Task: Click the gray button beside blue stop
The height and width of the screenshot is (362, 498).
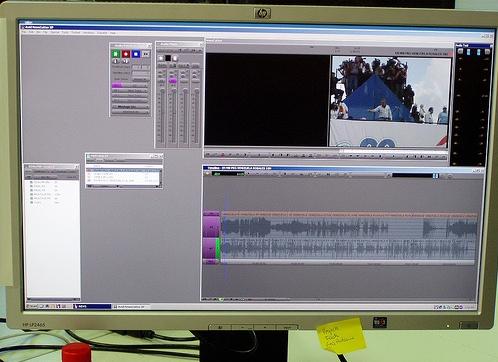Action: tap(146, 54)
